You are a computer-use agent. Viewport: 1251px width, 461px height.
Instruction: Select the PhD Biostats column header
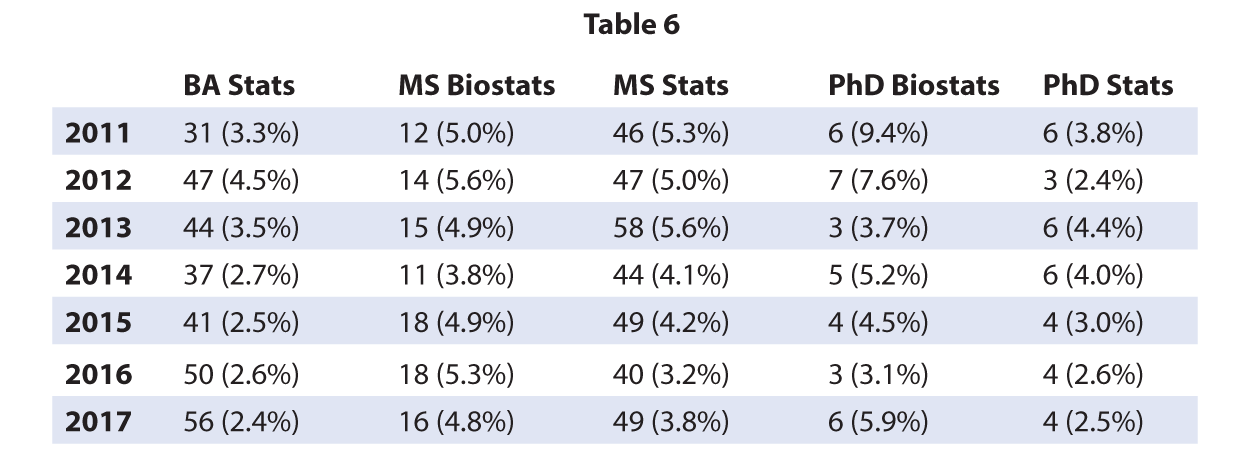click(x=913, y=86)
